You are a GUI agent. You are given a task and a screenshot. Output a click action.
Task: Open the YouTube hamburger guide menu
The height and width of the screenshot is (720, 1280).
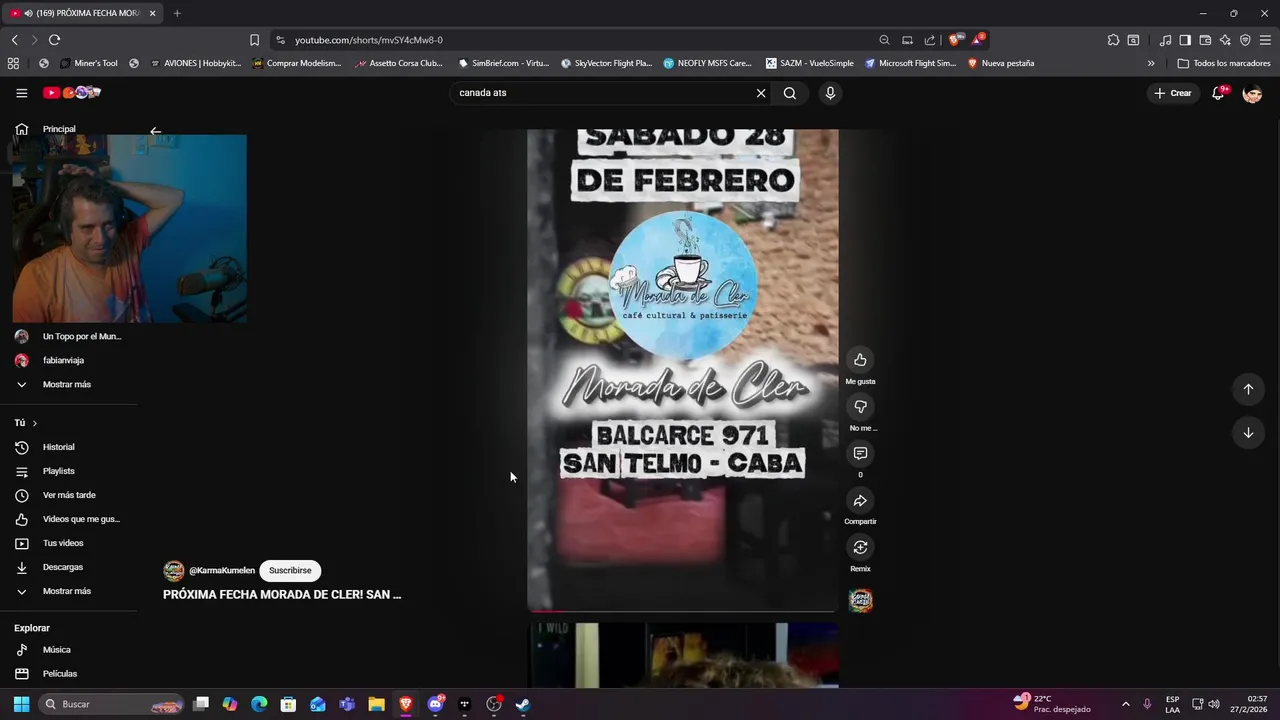point(21,93)
